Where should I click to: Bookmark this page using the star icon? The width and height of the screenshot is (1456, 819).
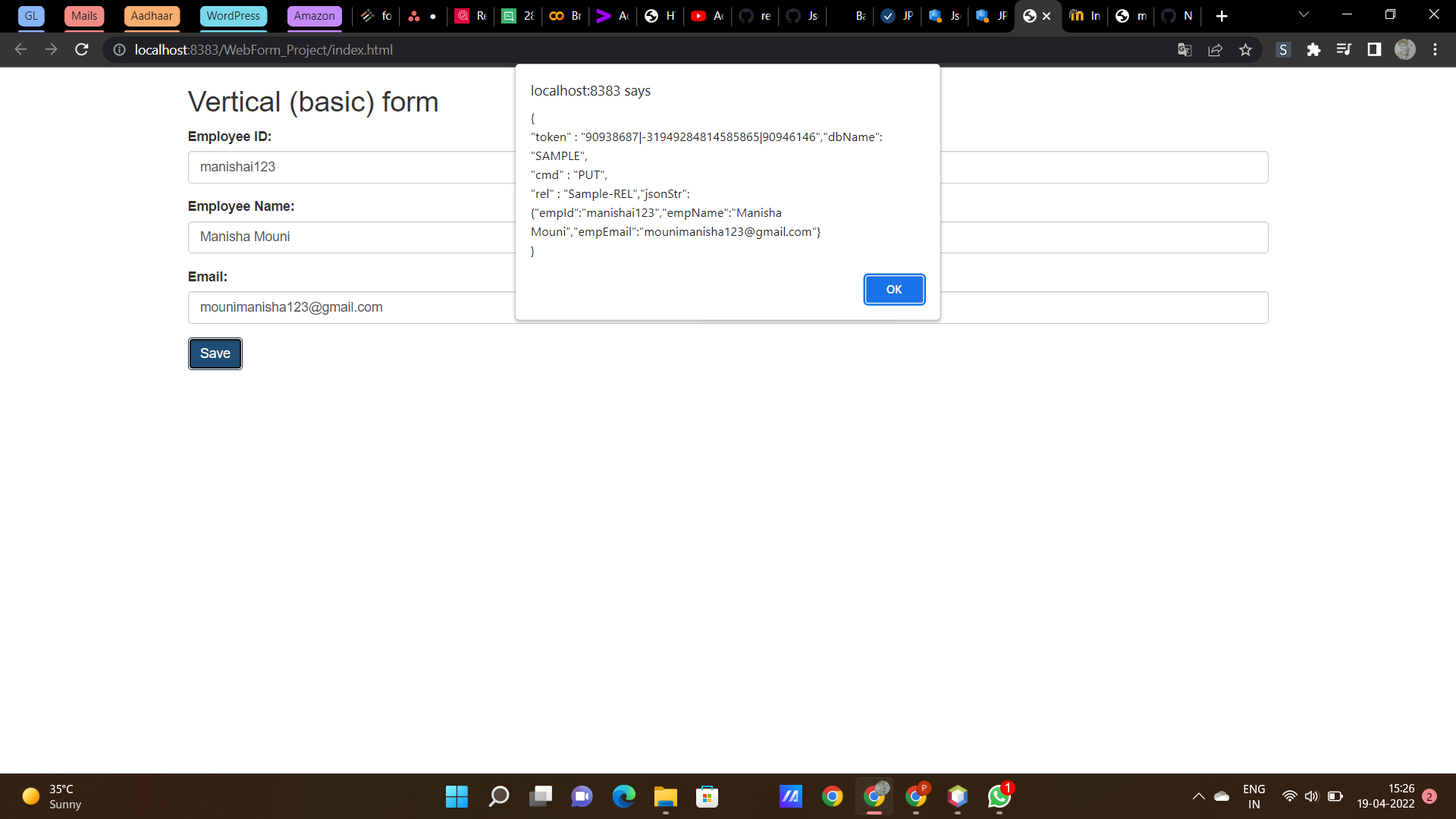(x=1245, y=49)
